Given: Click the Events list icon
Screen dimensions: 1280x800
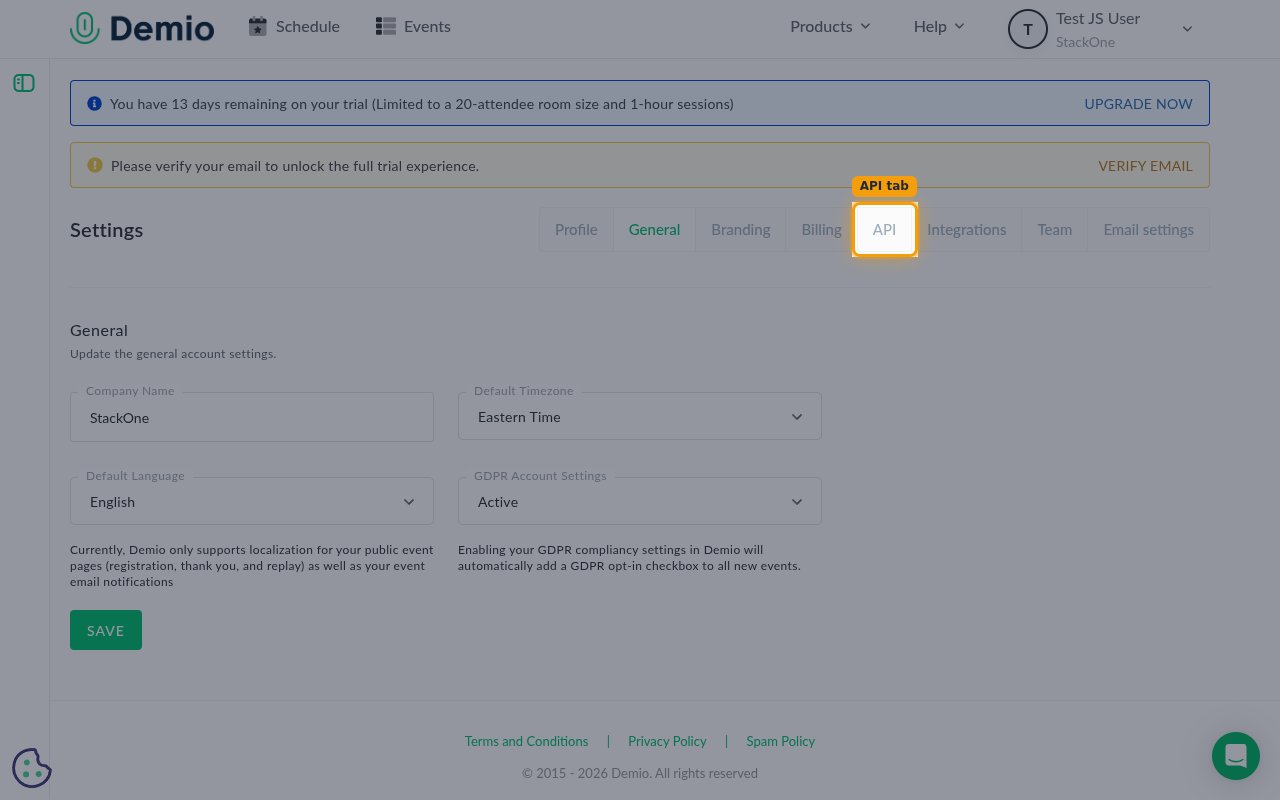Looking at the screenshot, I should (386, 26).
